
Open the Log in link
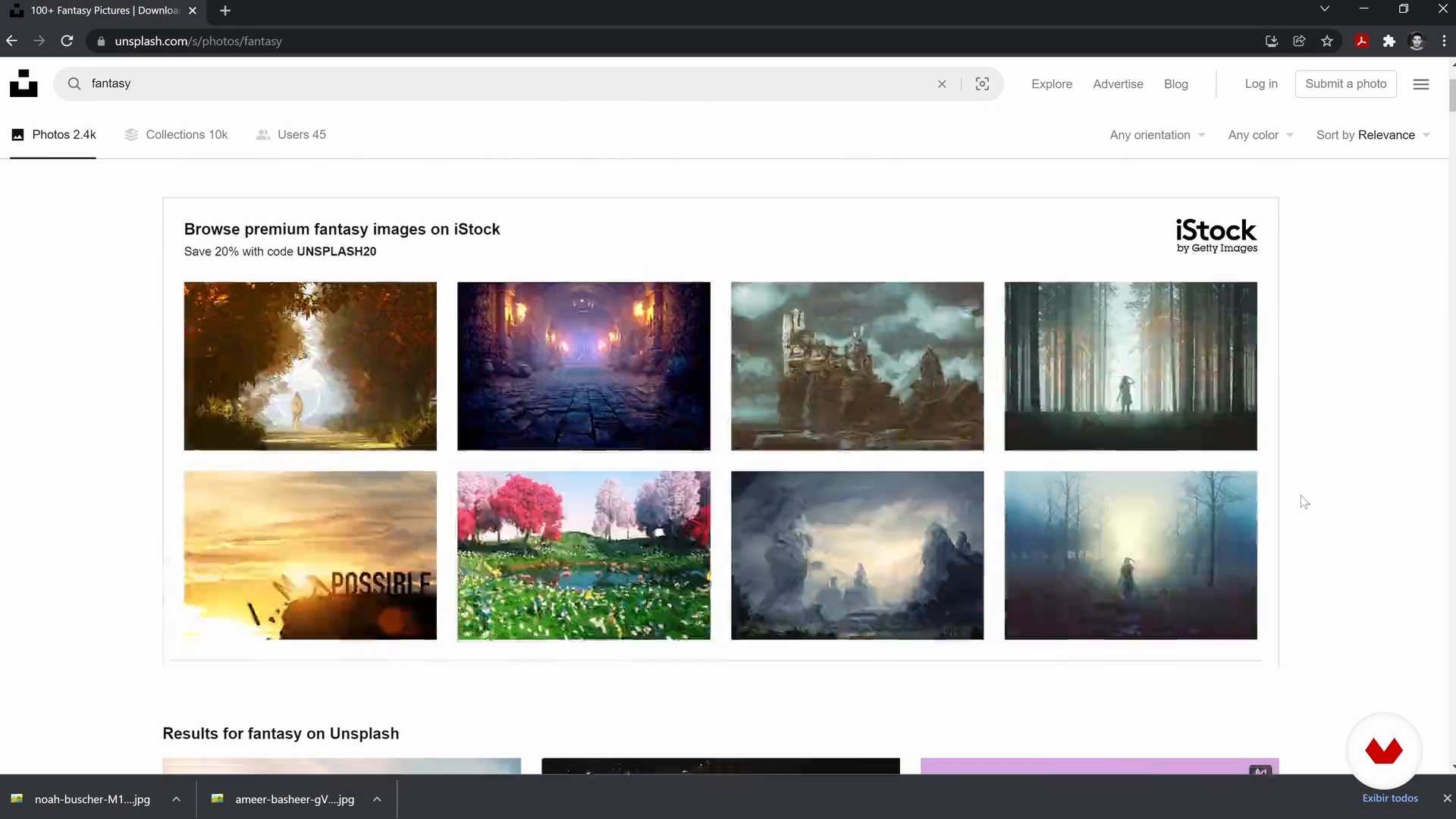(1261, 84)
